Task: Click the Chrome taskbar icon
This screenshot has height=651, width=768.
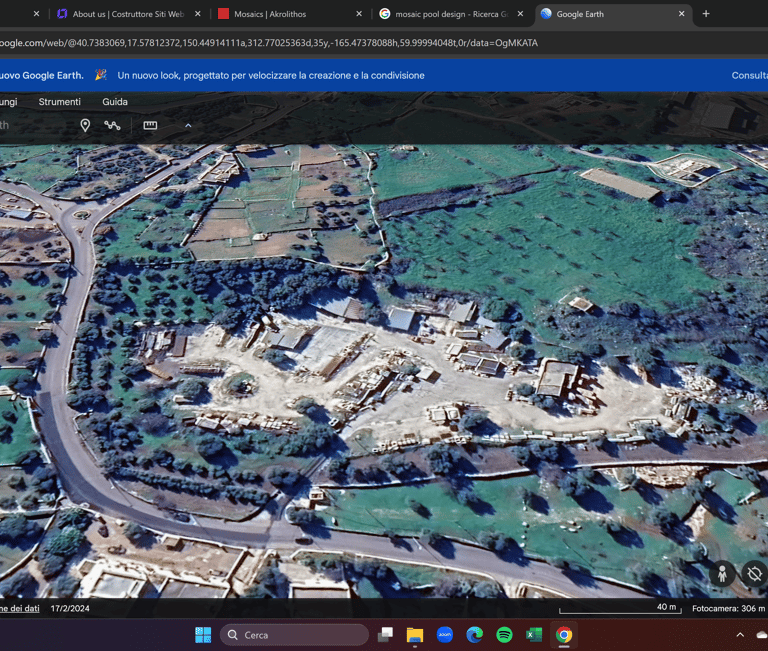Action: coord(564,635)
